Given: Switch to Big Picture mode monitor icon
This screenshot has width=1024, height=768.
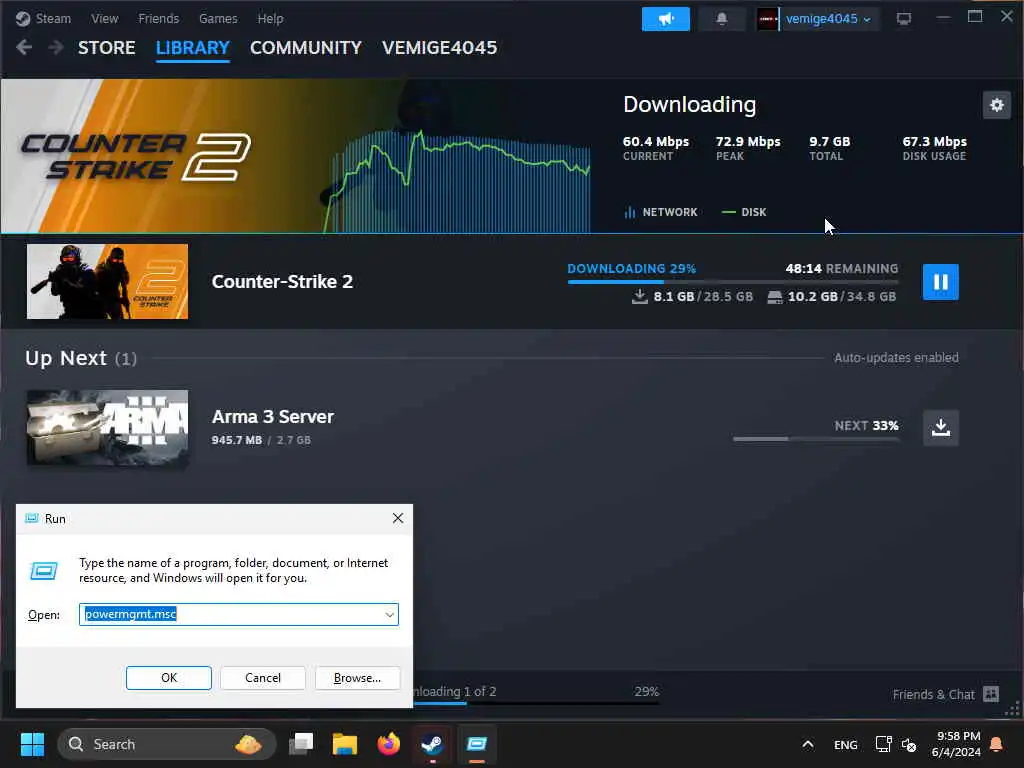Looking at the screenshot, I should 904,19.
